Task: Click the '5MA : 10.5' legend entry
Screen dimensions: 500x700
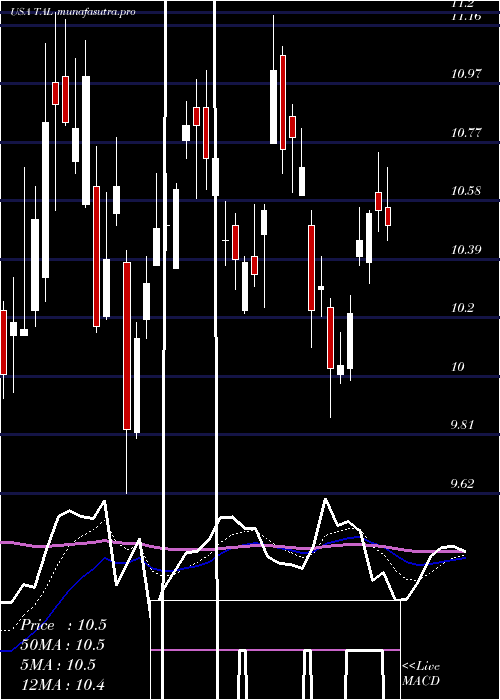Action: tap(58, 665)
